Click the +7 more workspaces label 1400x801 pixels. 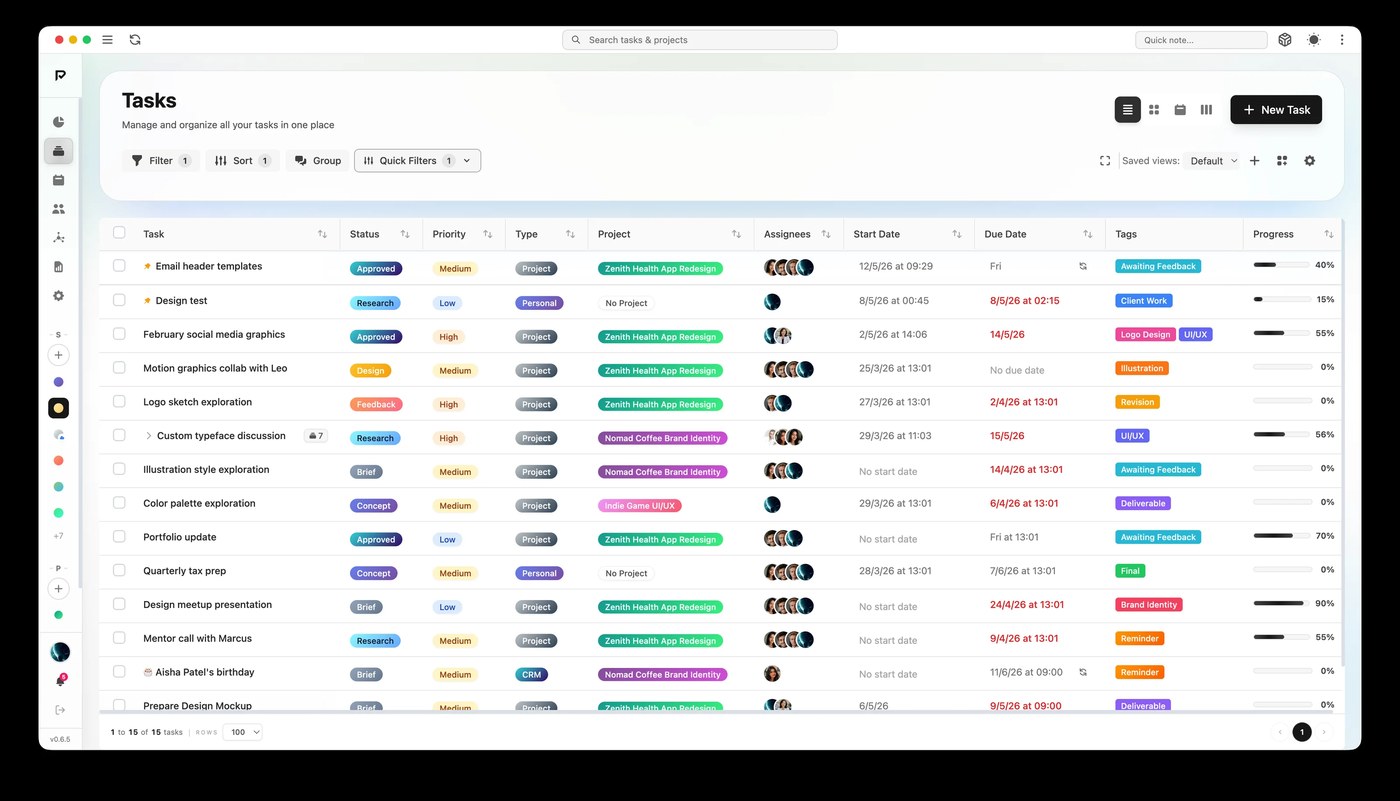(x=58, y=537)
